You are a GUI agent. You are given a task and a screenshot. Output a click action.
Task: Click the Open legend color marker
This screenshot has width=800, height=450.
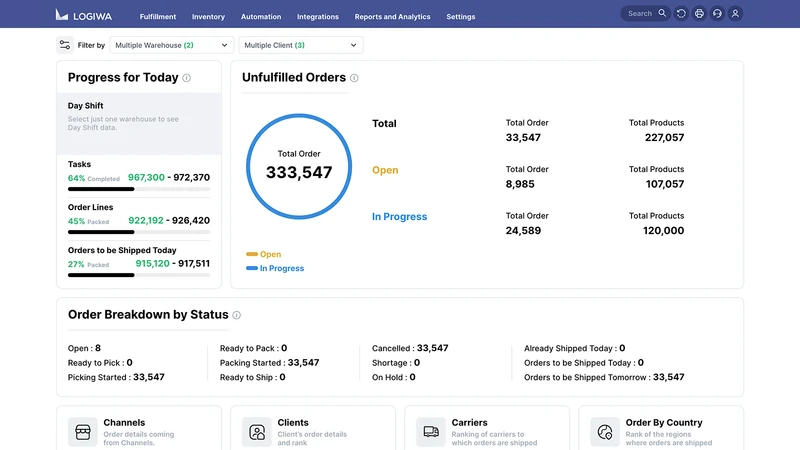pos(252,254)
